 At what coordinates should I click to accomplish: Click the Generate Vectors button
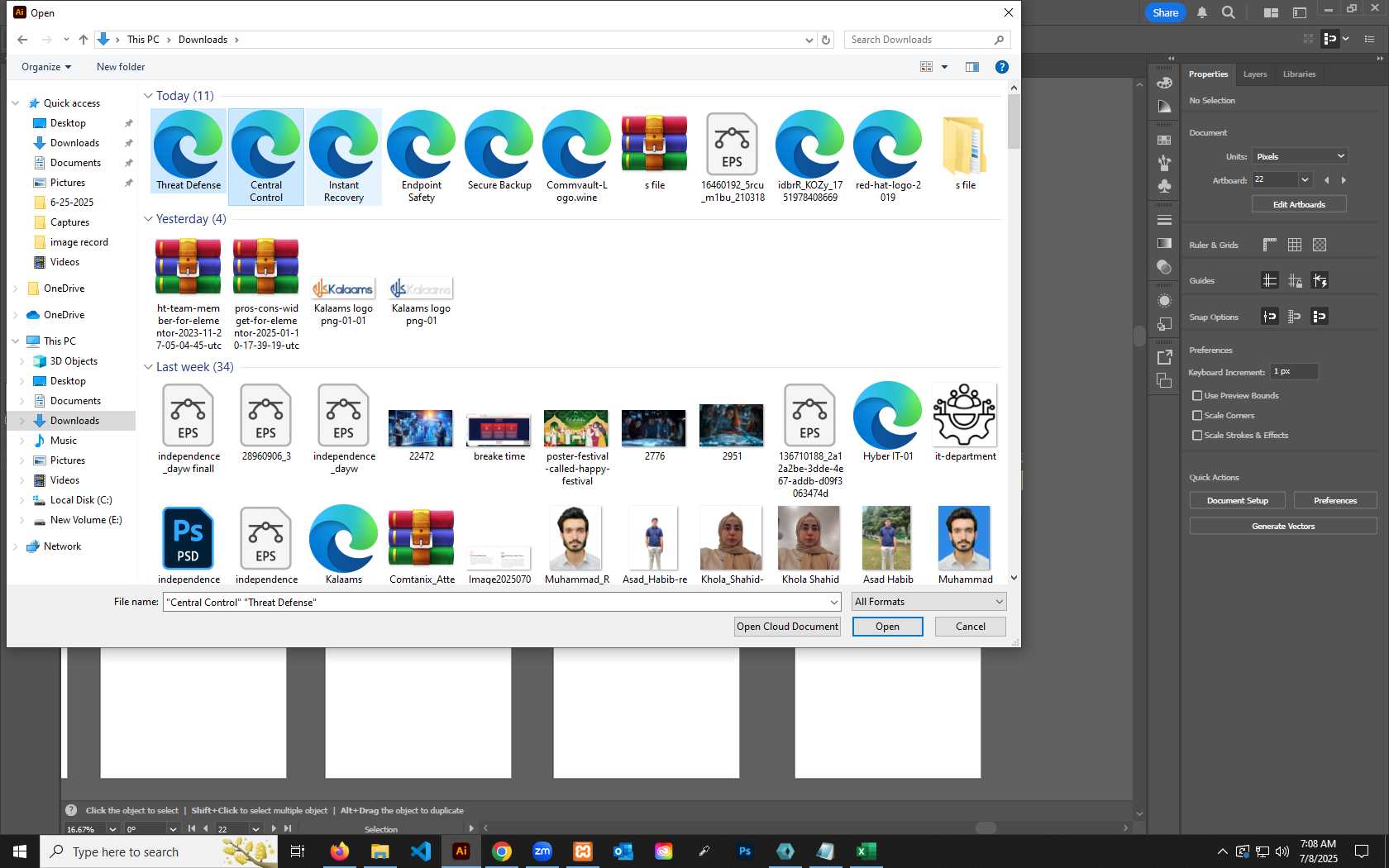pos(1283,526)
